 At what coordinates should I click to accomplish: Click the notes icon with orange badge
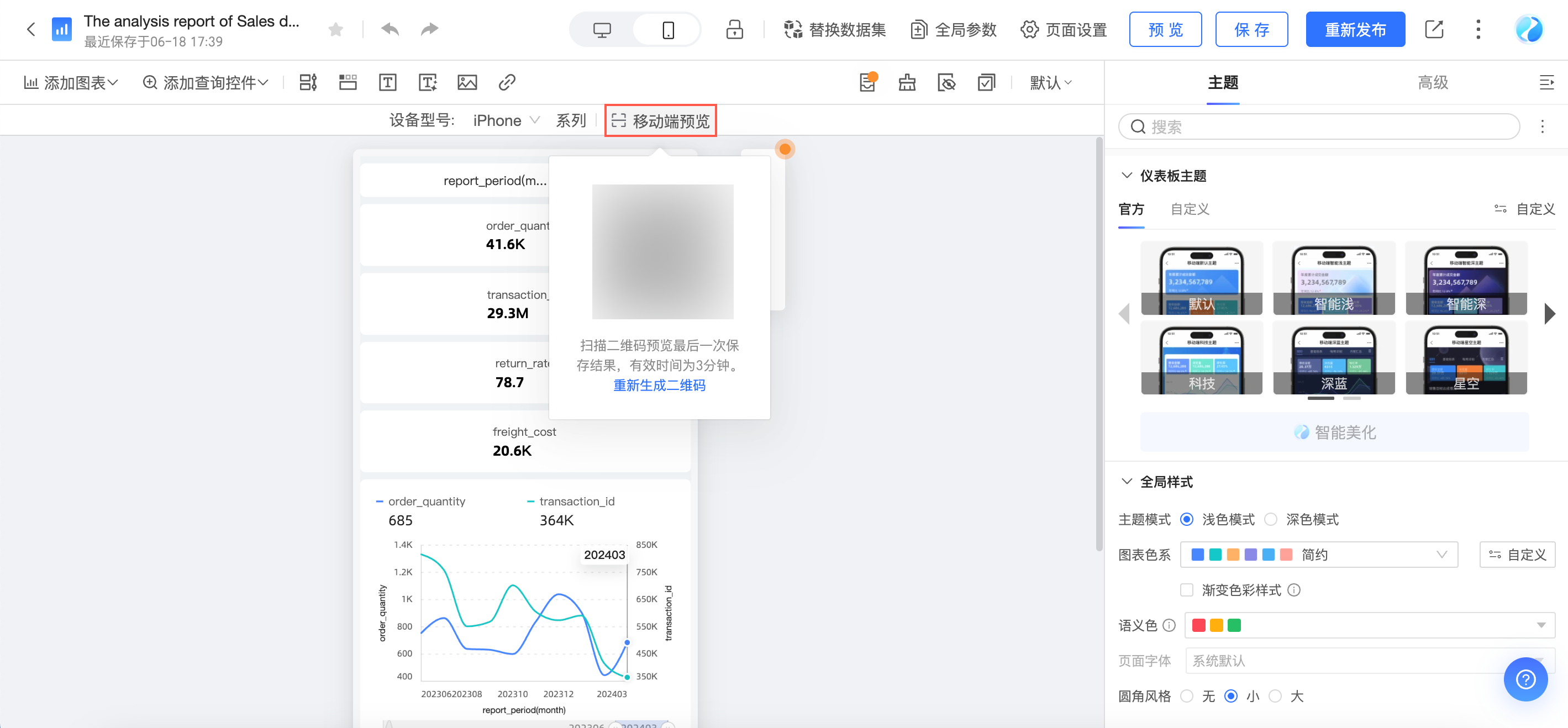(x=867, y=82)
